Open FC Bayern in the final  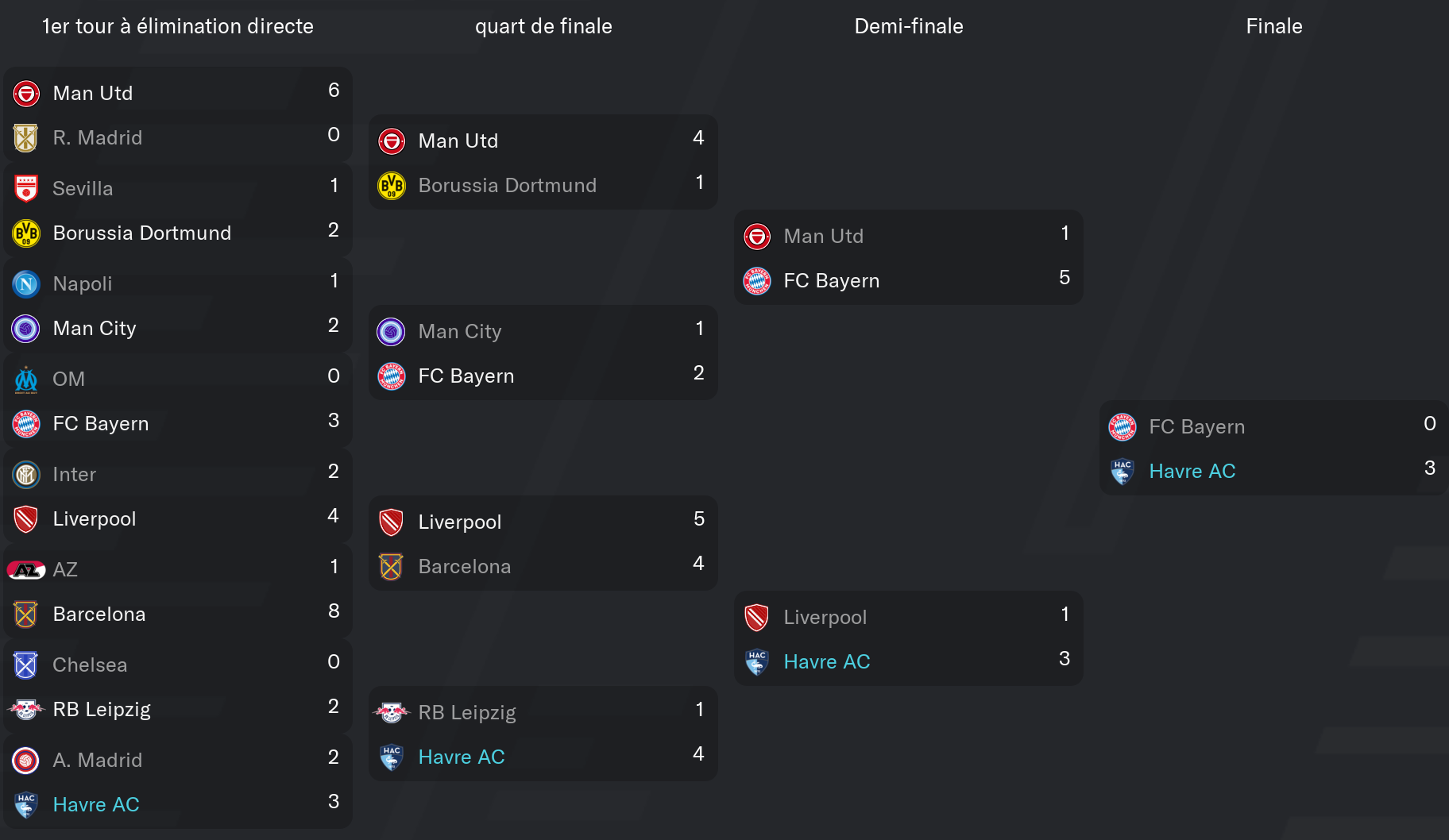coord(1196,427)
